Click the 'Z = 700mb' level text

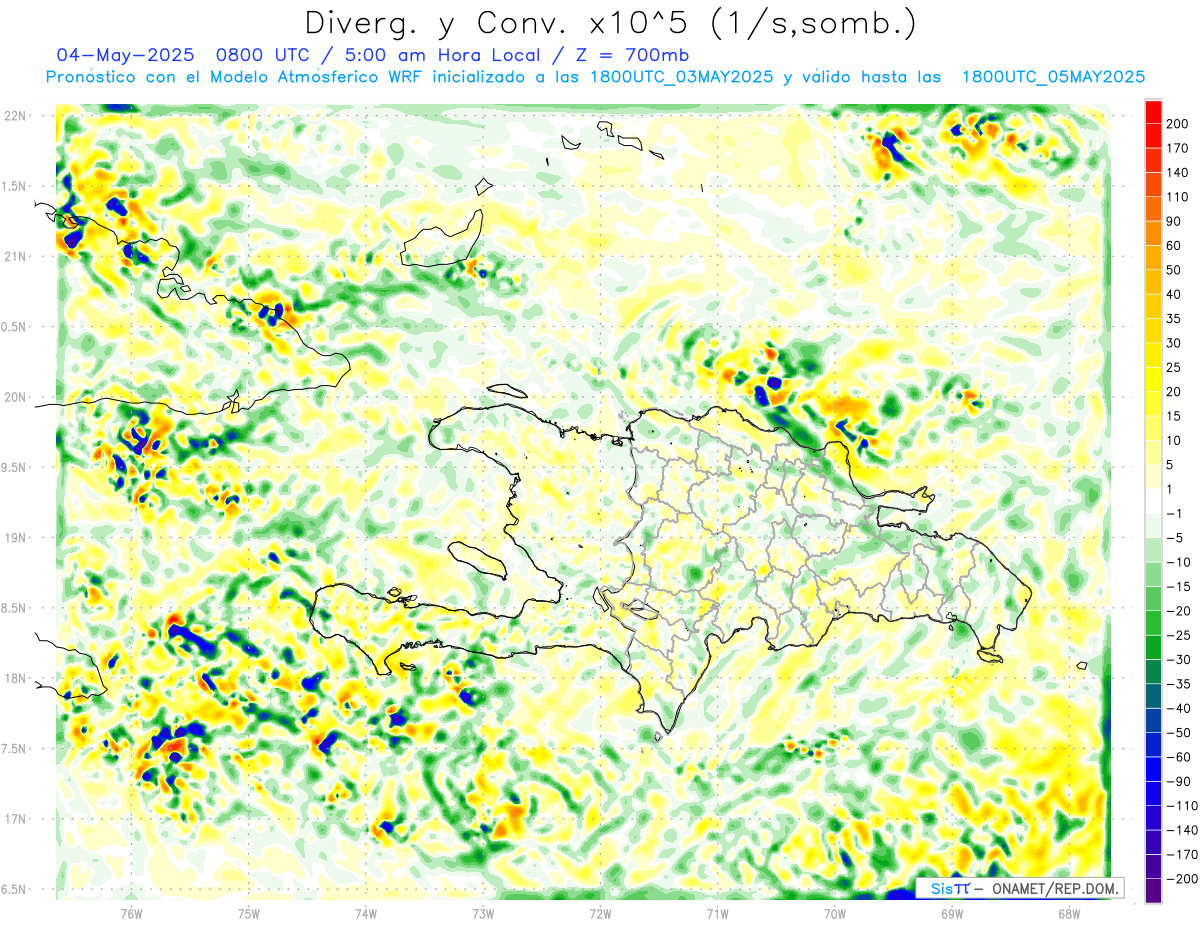(630, 54)
